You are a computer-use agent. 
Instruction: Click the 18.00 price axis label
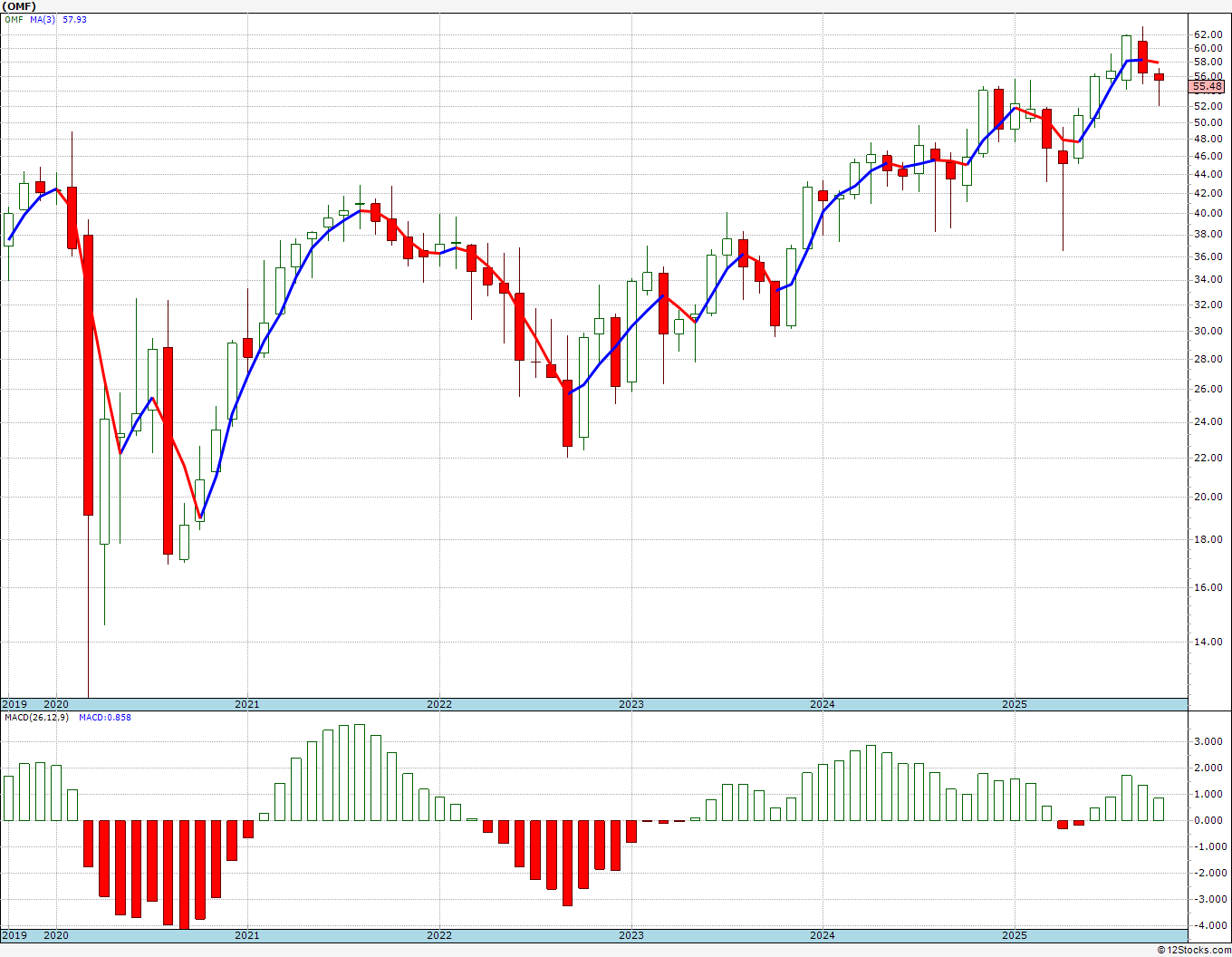point(1208,540)
